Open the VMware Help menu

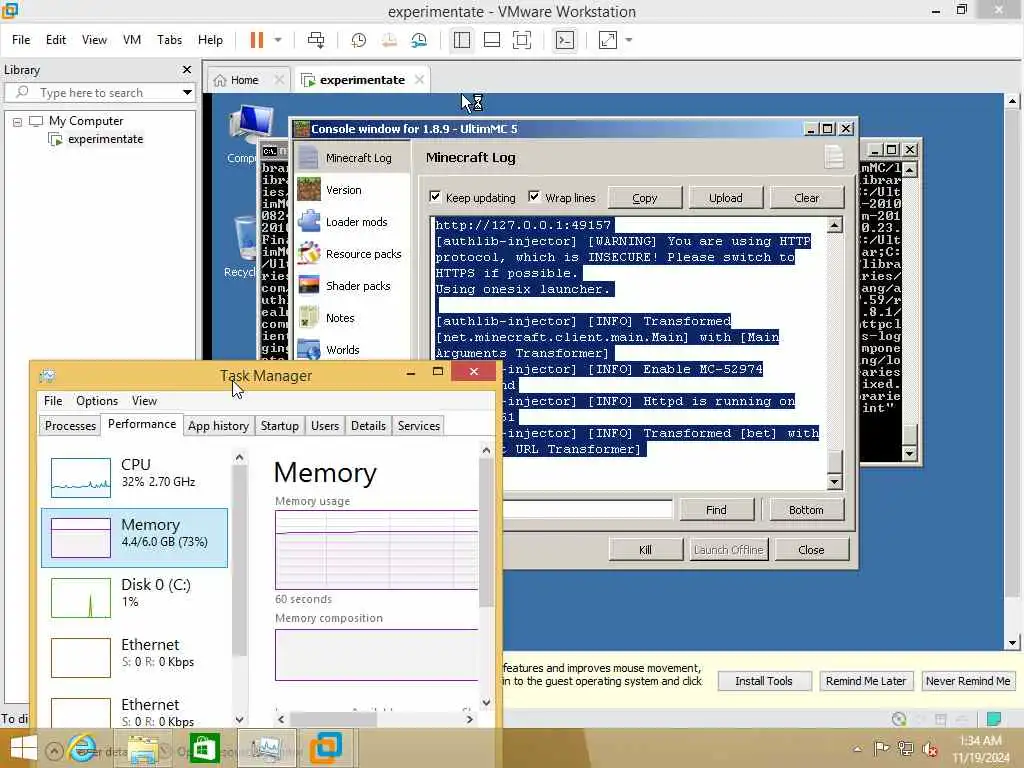click(210, 40)
